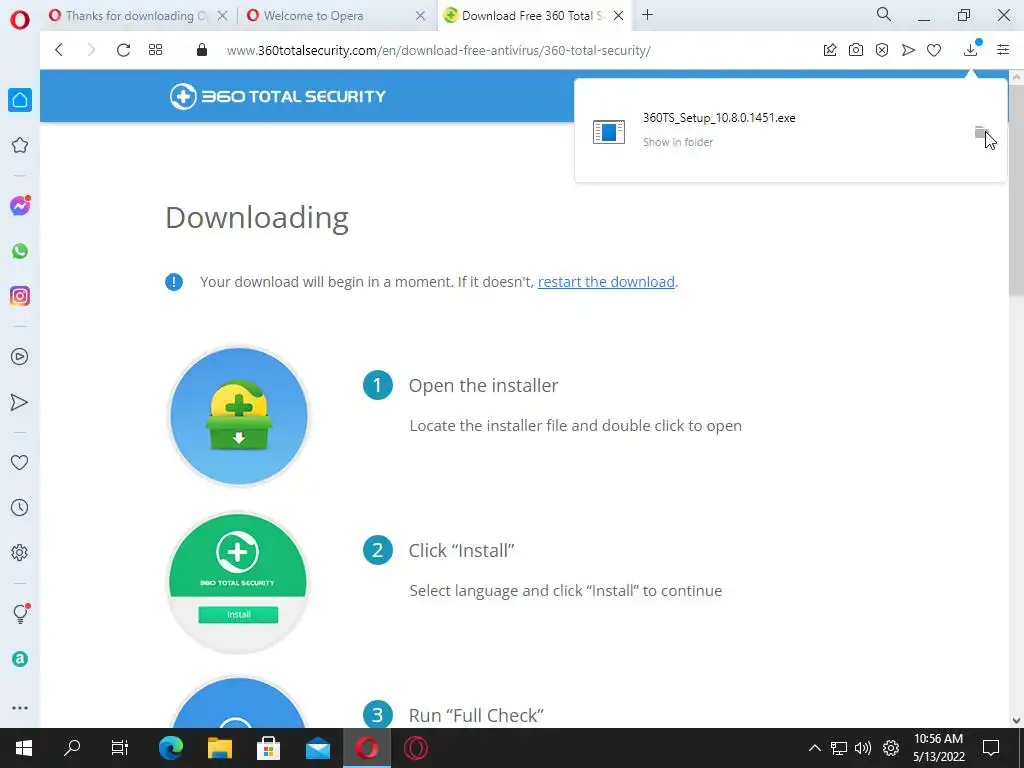Open Bookmarks star icon in sidebar

tap(20, 145)
